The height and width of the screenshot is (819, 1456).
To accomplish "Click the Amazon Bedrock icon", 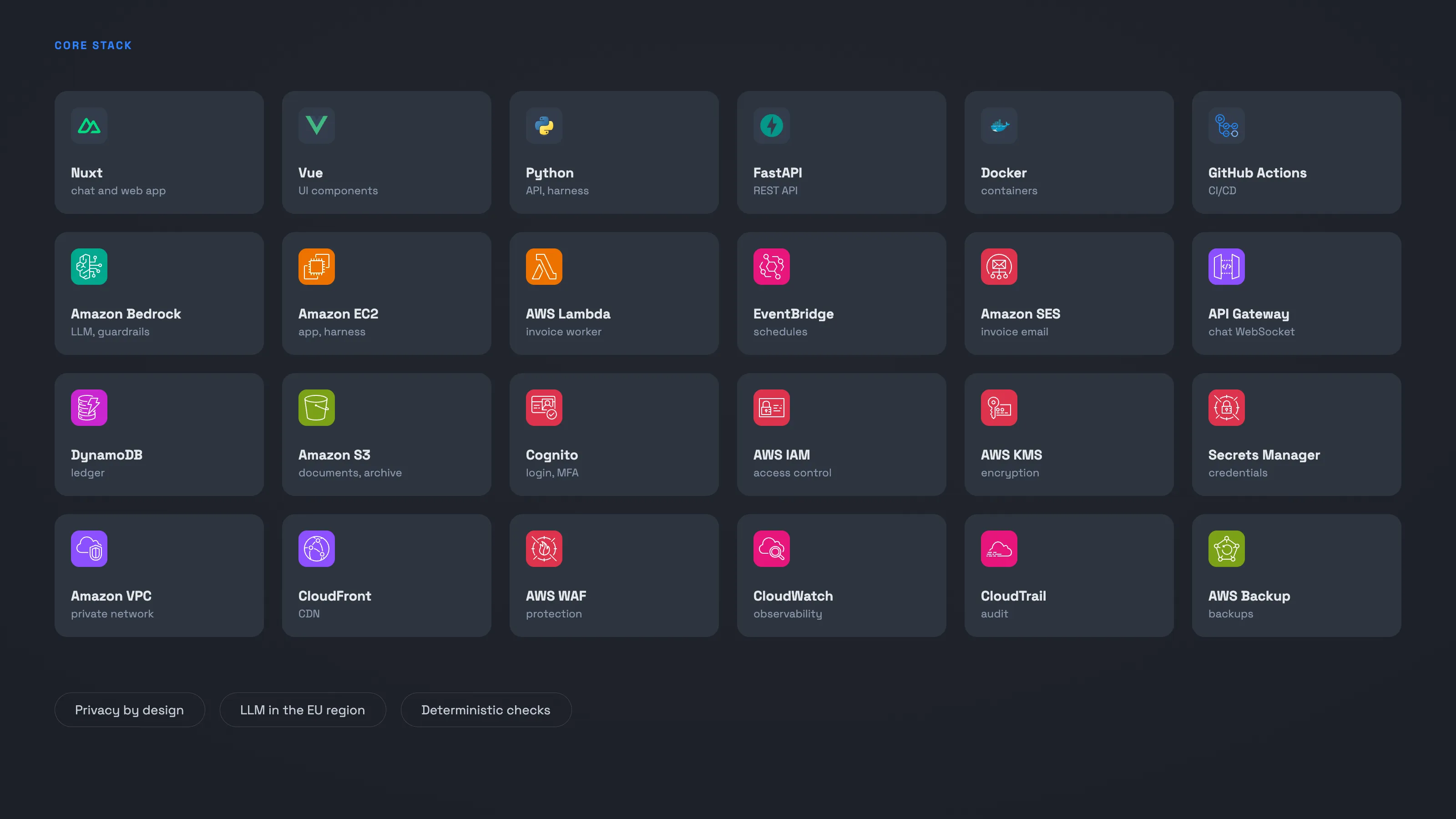I will pos(89,266).
